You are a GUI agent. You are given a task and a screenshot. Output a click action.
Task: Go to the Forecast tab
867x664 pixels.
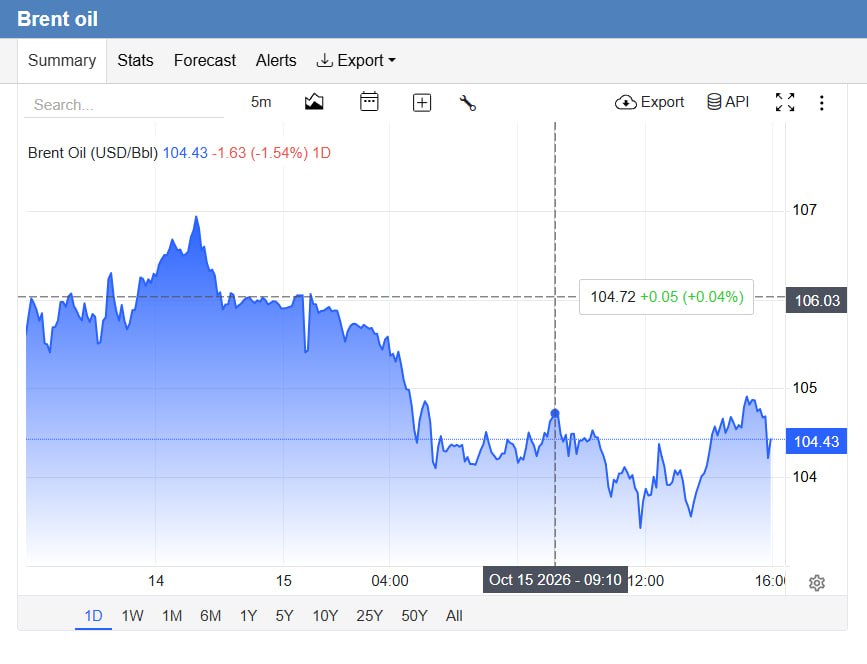tap(205, 60)
